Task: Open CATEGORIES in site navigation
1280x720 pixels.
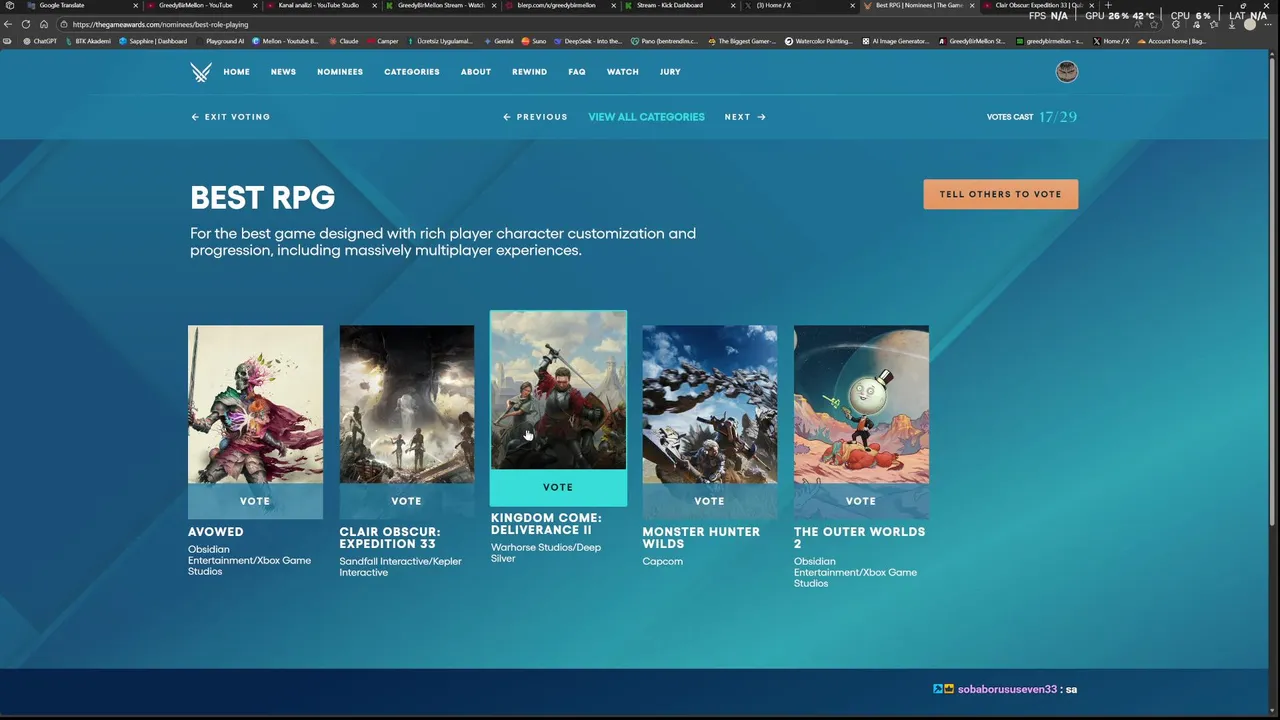Action: click(x=412, y=72)
